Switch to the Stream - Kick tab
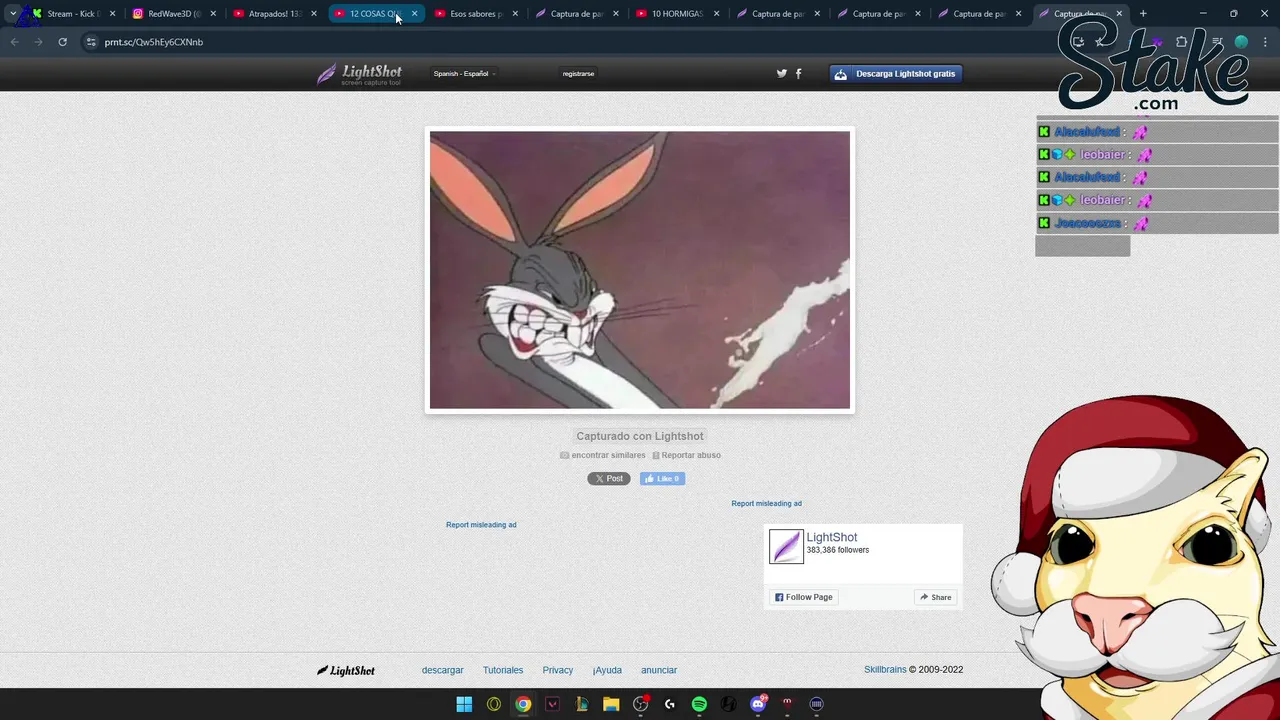Viewport: 1280px width, 720px height. pyautogui.click(x=74, y=14)
